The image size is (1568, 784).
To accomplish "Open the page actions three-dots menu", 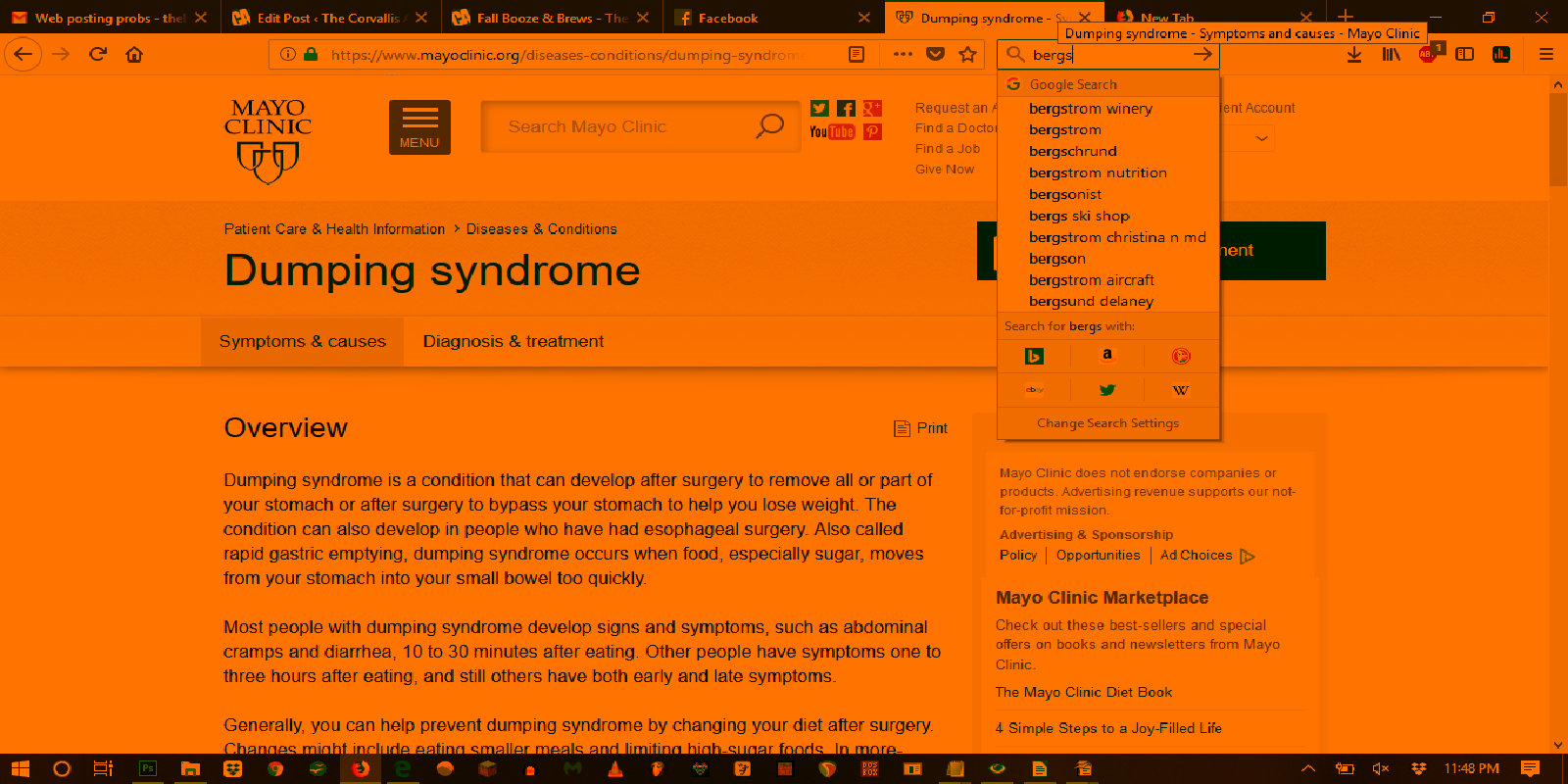I will coord(903,55).
